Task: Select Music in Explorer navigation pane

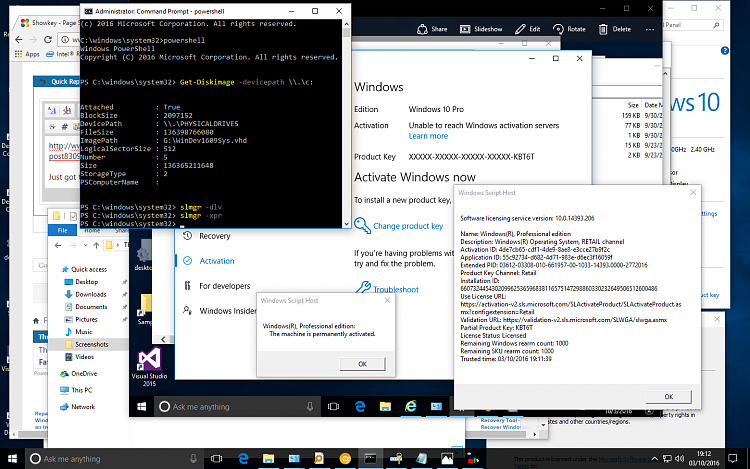Action: (78, 332)
